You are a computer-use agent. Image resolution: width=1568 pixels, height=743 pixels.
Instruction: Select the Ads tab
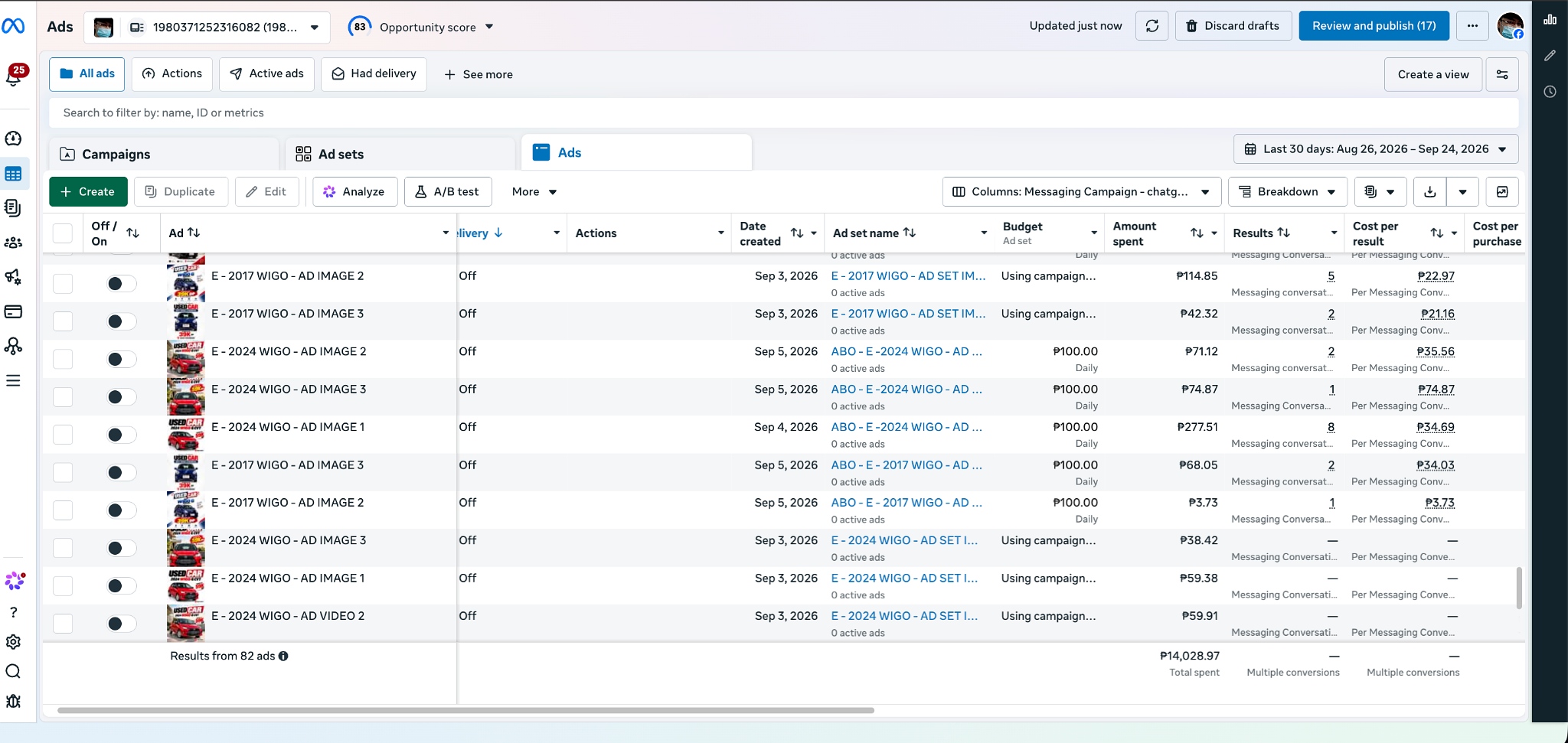tap(636, 153)
